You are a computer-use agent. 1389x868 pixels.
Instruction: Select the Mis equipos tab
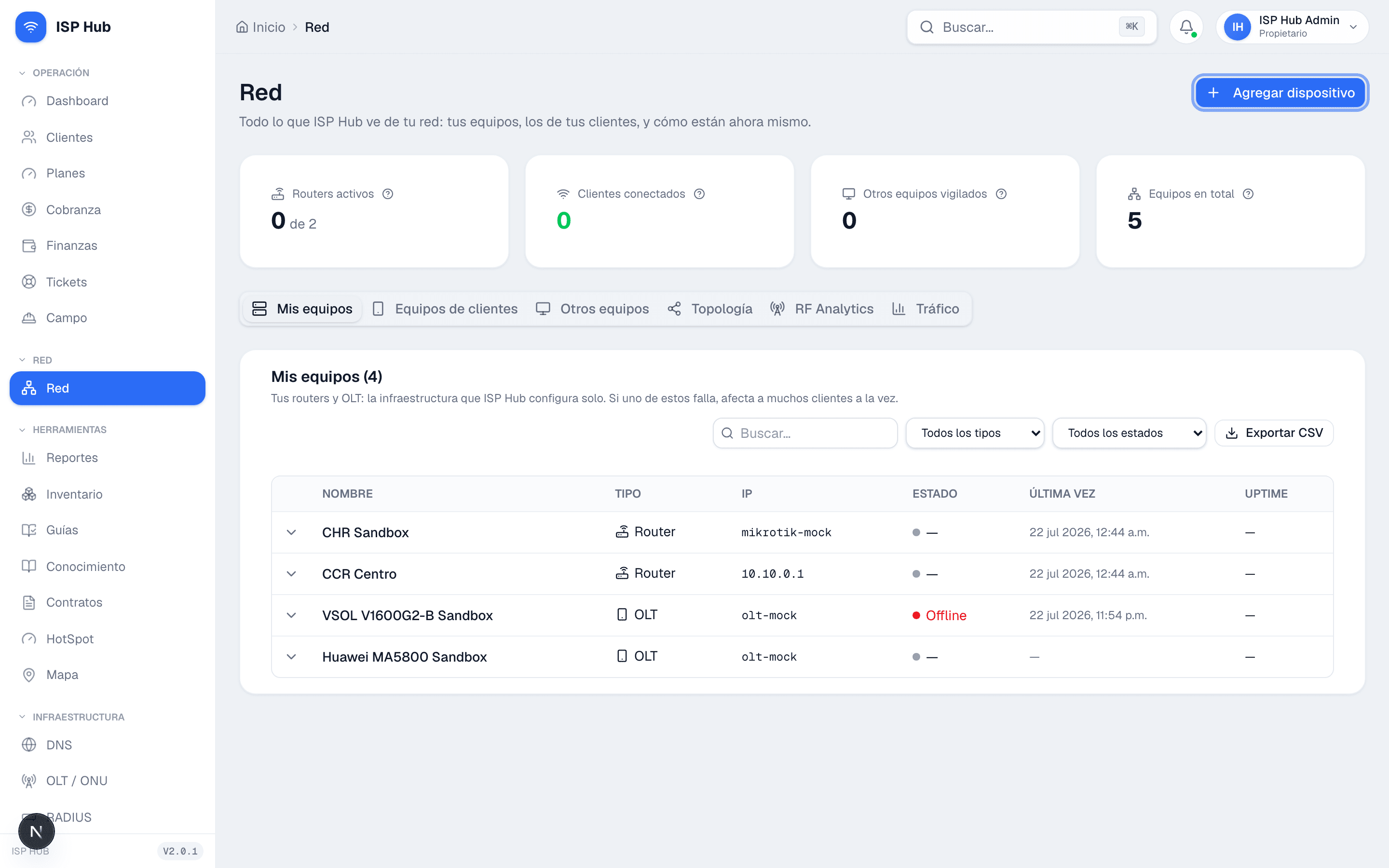[x=302, y=309]
